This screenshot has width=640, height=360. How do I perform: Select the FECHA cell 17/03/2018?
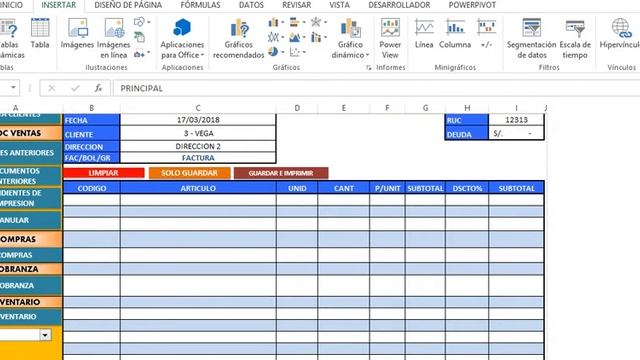198,120
